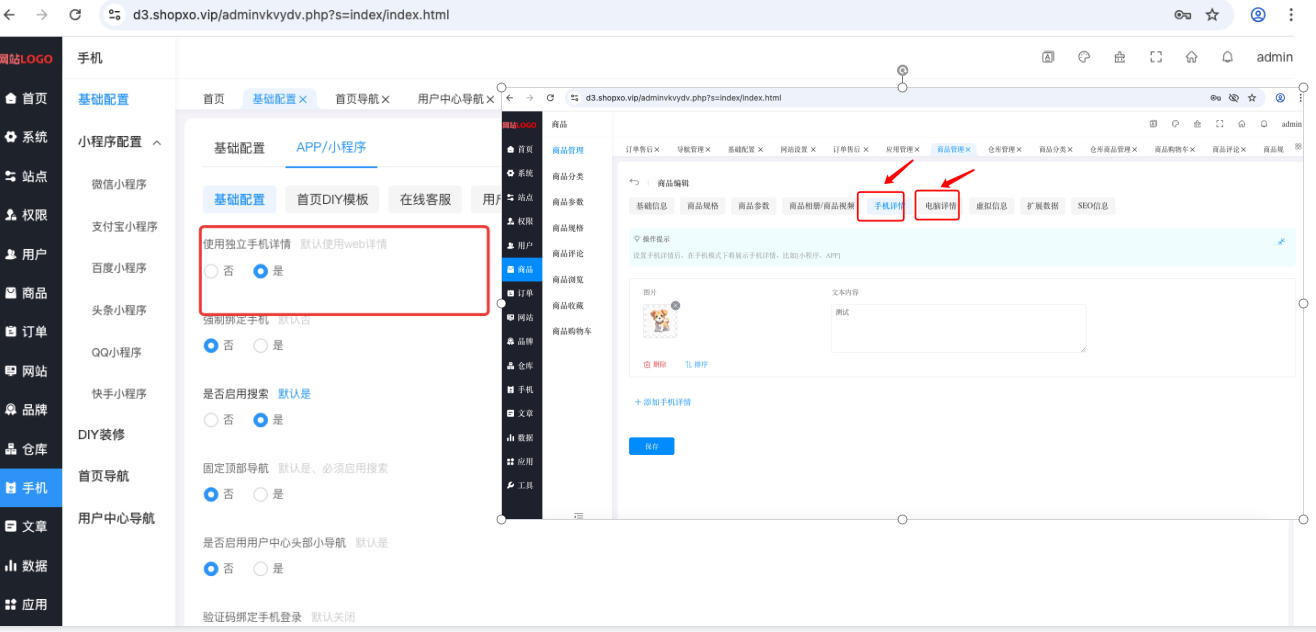
Task: Collapse the 小程序配置 submenu
Action: [x=157, y=142]
